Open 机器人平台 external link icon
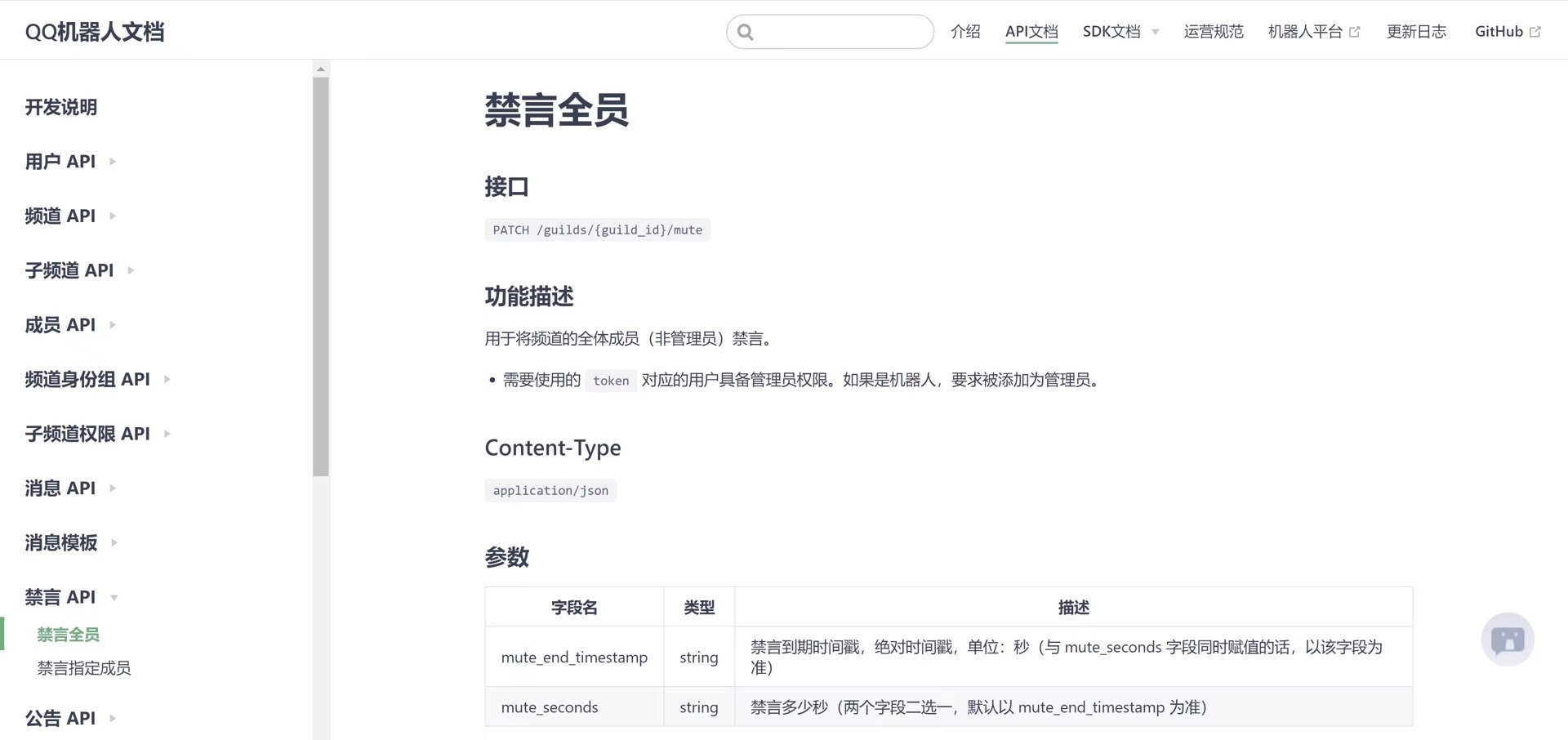 (1356, 29)
